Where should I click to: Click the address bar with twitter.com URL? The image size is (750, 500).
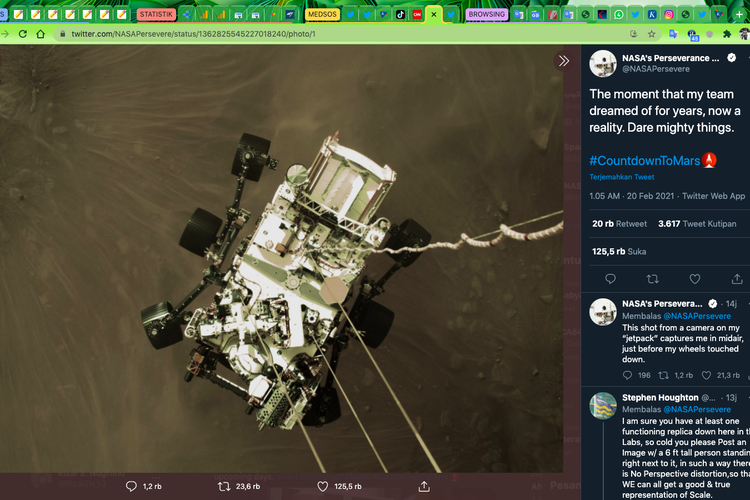[x=200, y=34]
